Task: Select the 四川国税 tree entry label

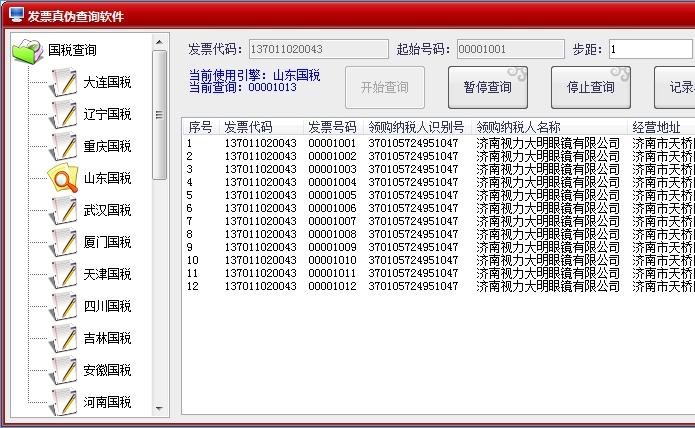Action: [x=107, y=306]
